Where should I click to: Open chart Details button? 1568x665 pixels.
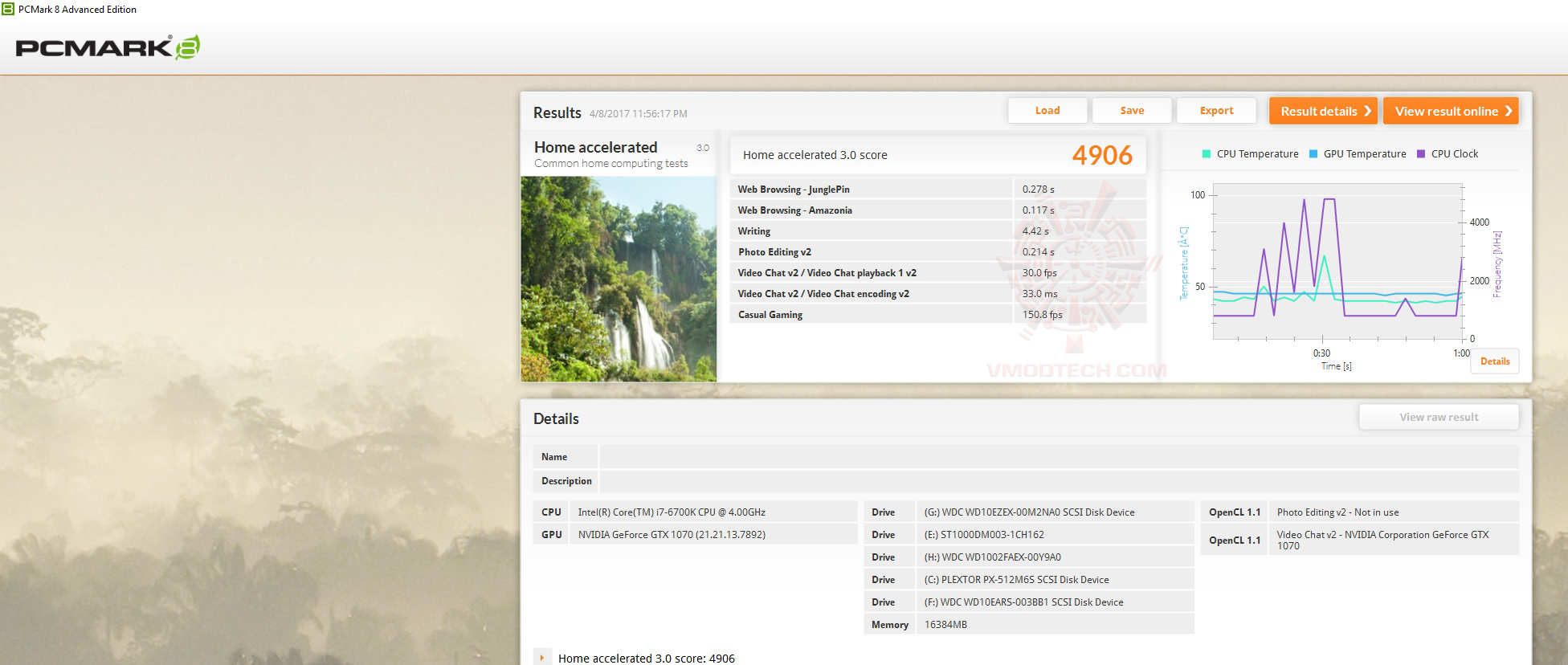(1495, 361)
